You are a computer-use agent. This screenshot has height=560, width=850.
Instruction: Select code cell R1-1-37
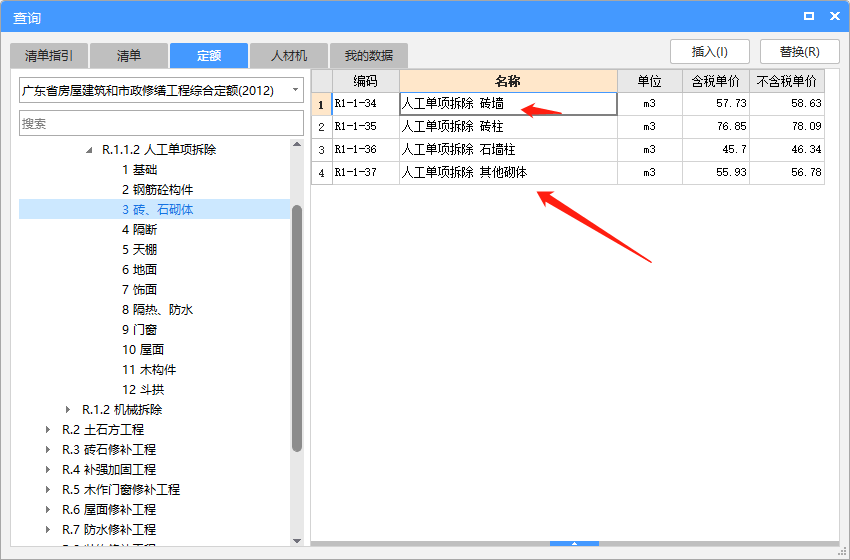(366, 173)
